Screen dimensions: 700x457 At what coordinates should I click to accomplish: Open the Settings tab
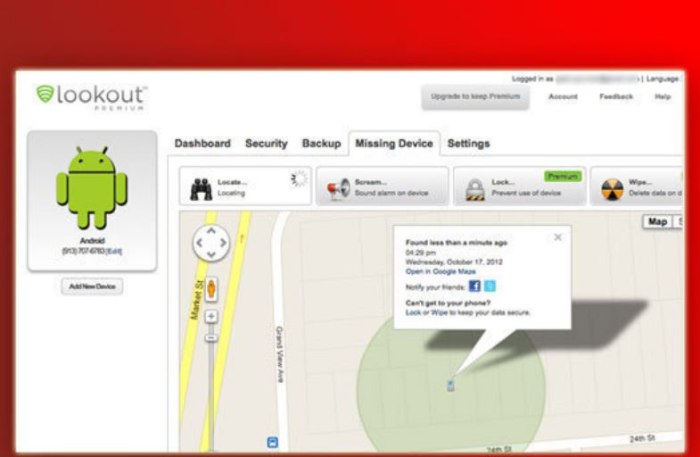point(469,143)
